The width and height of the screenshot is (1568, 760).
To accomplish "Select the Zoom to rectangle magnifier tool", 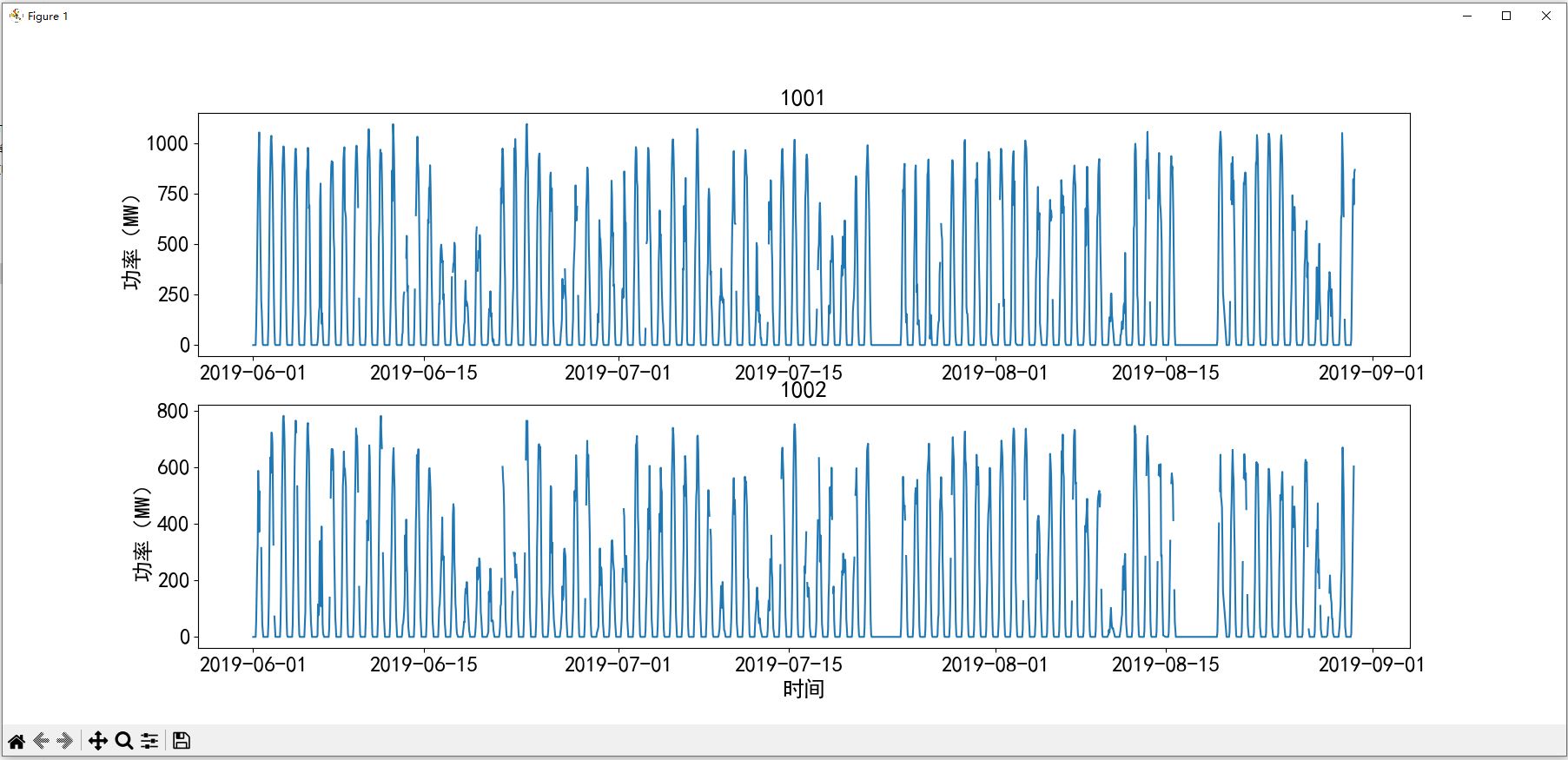I will point(124,741).
